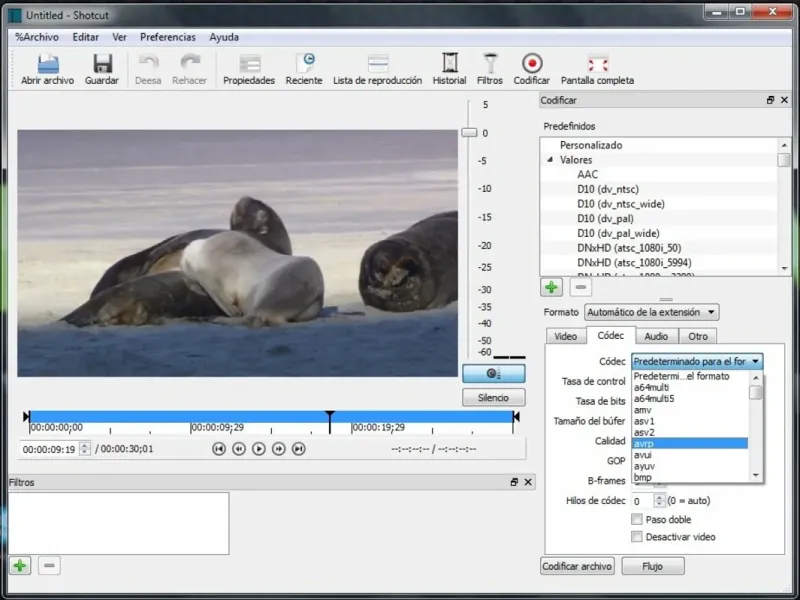
Task: Collapse the Valores tree node
Action: (549, 160)
